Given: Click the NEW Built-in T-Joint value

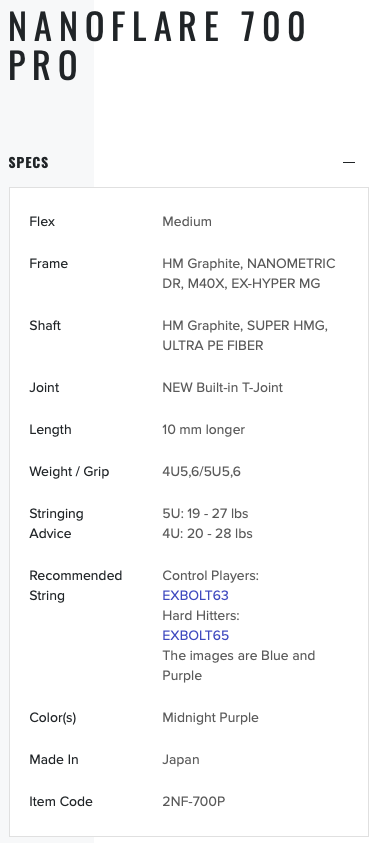Looking at the screenshot, I should coord(222,388).
